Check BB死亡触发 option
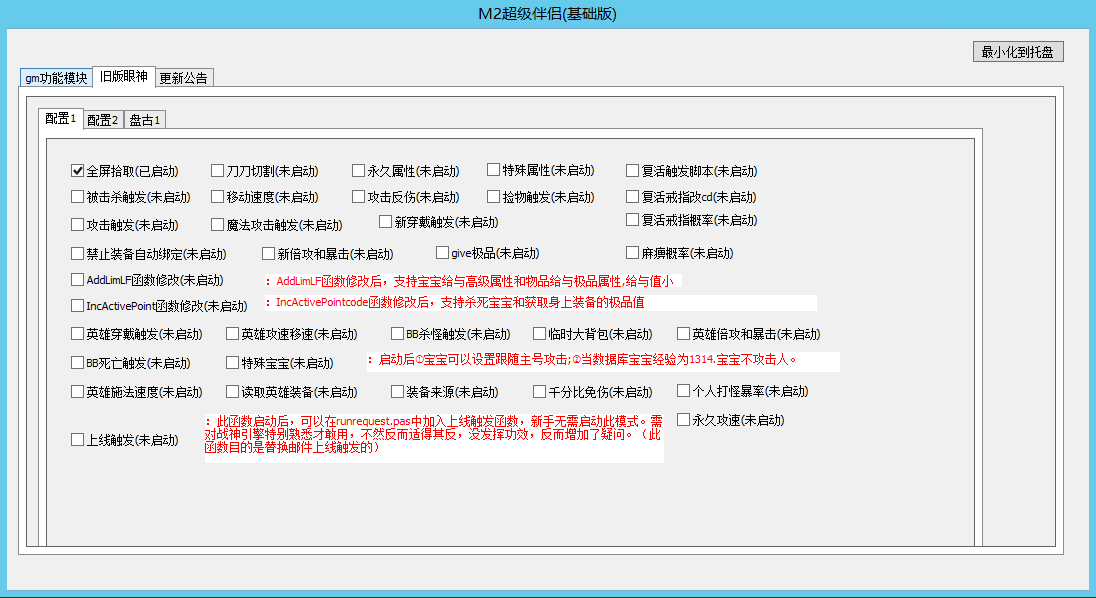Image resolution: width=1096 pixels, height=598 pixels. [x=78, y=363]
